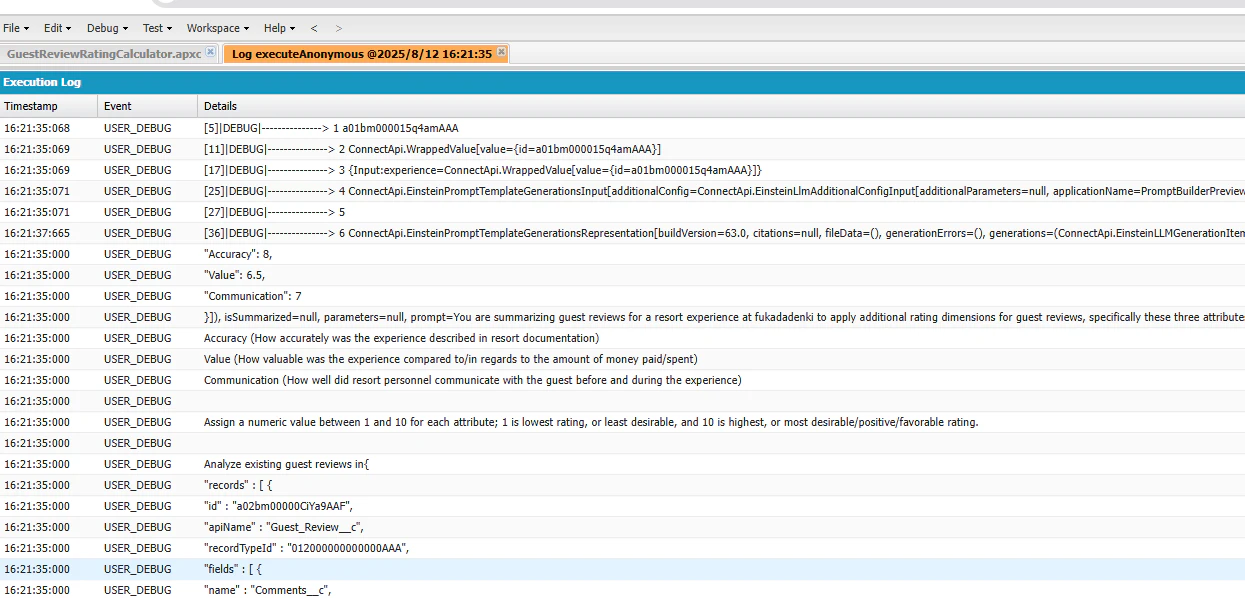Select the highlighted '"fields" : [ {' row
This screenshot has height=598, width=1245.
(x=622, y=569)
